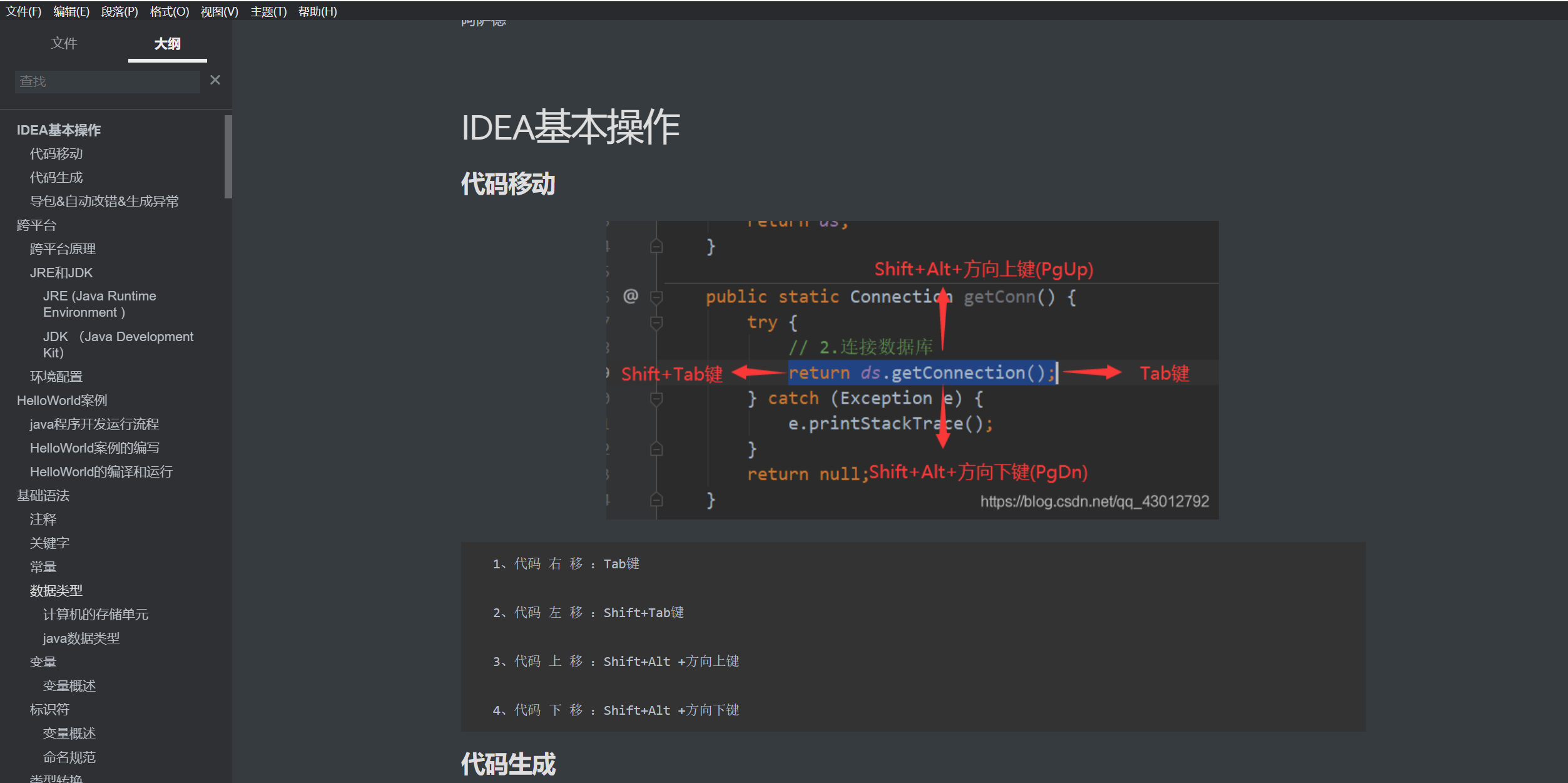Select 计算机的存储单元 outline item

[x=96, y=615]
